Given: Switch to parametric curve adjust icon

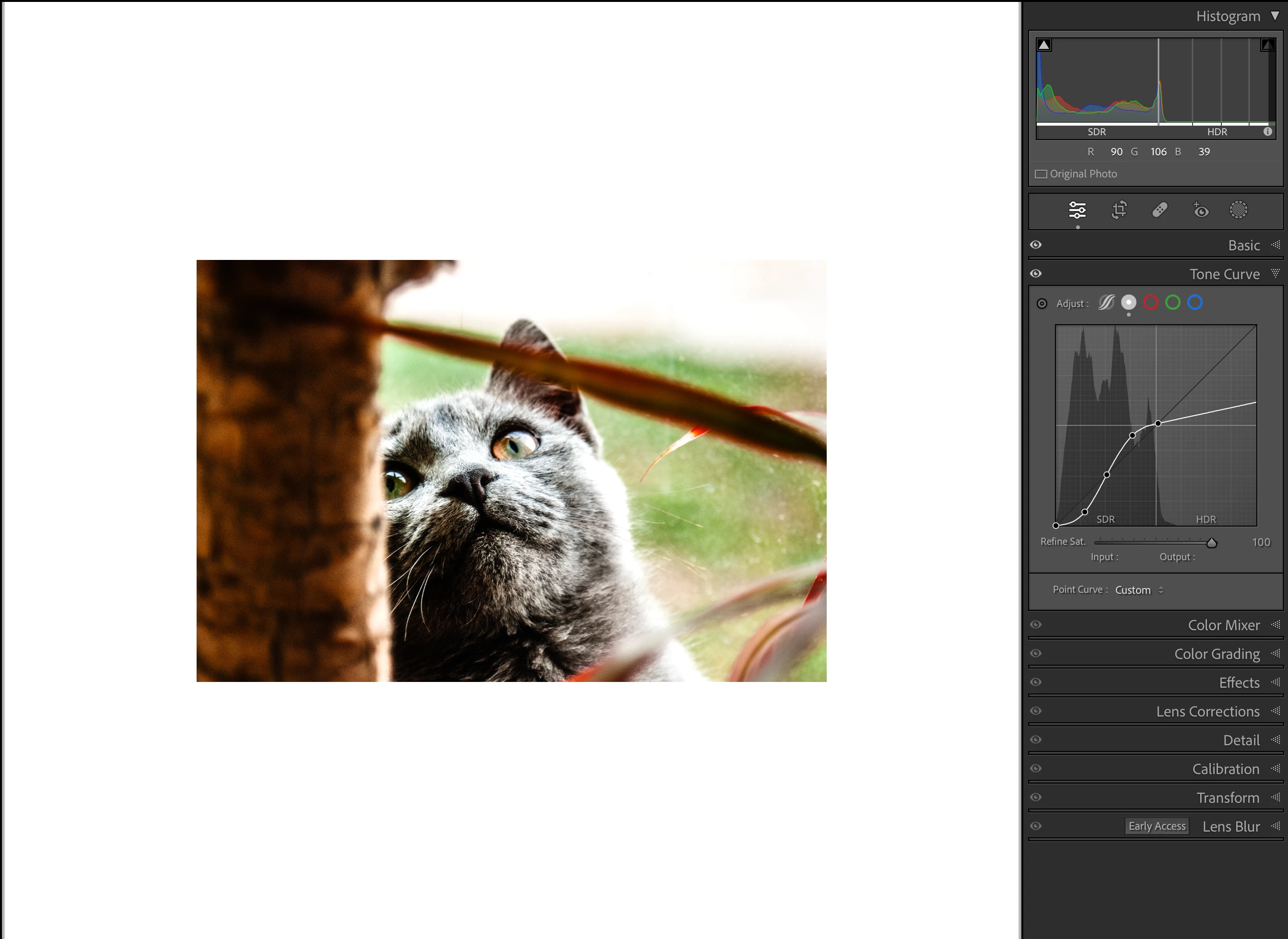Looking at the screenshot, I should (x=1106, y=303).
